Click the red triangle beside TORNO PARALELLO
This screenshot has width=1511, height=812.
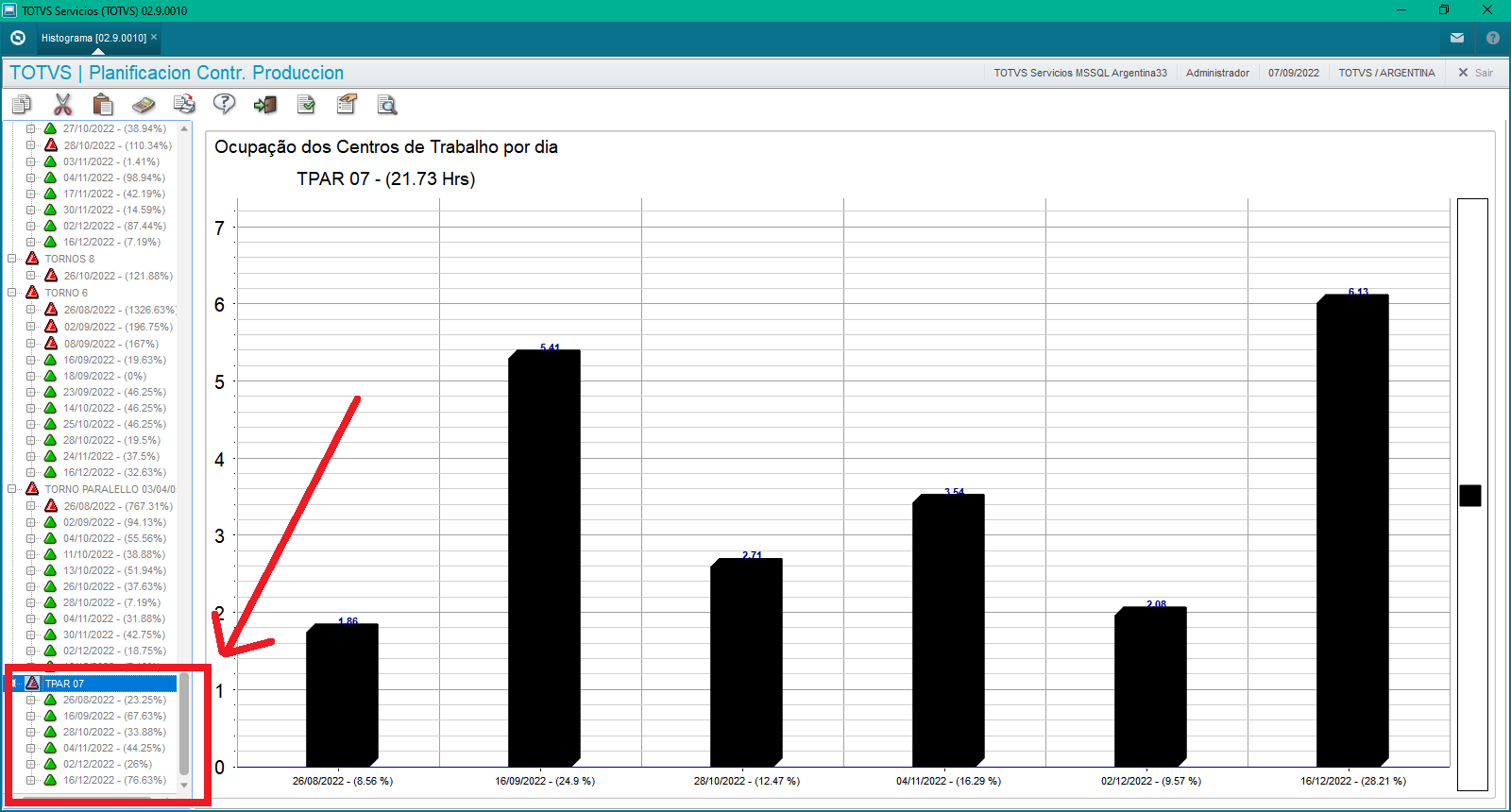(x=32, y=488)
